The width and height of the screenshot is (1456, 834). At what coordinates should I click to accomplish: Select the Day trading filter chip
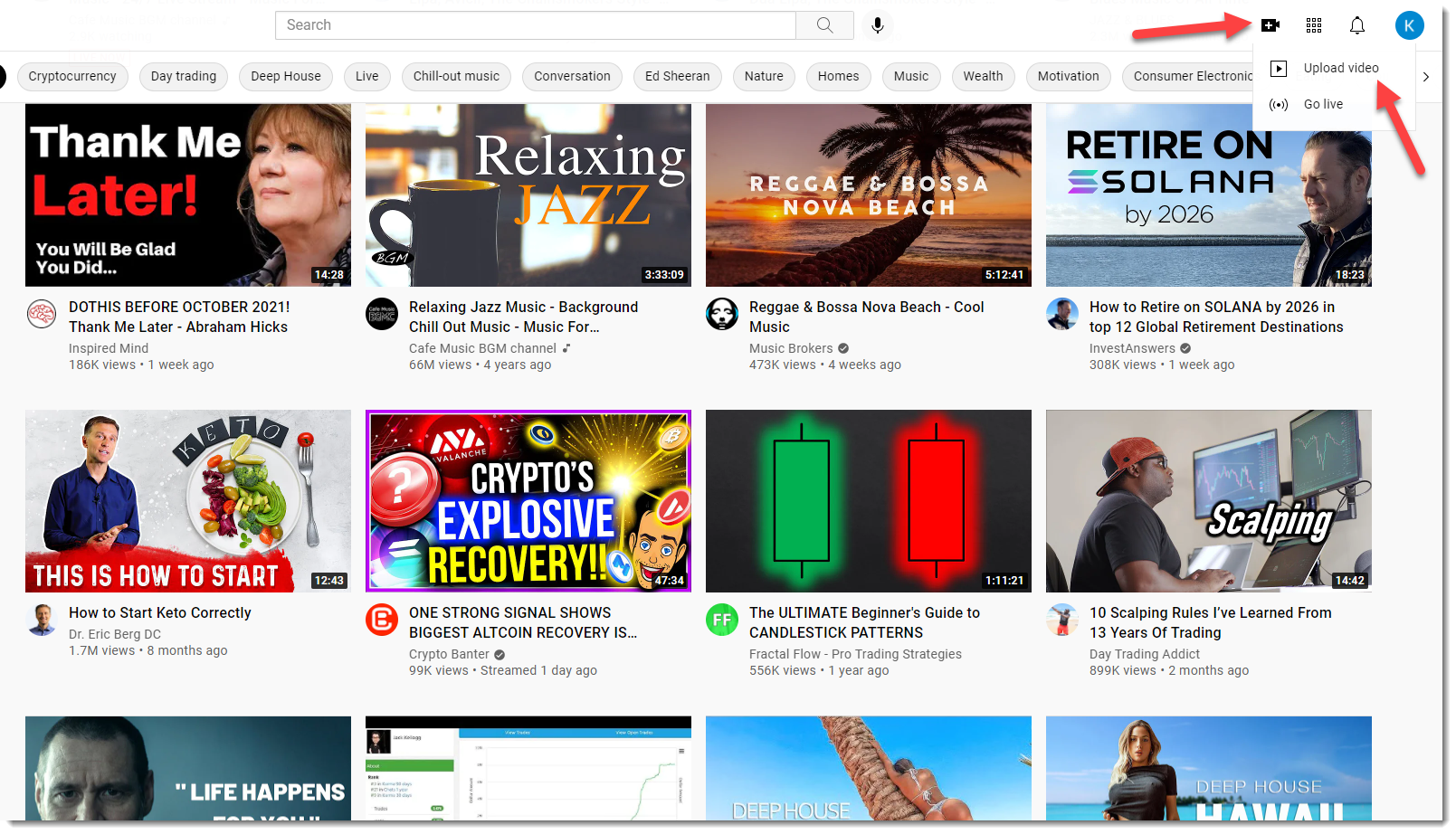point(184,76)
